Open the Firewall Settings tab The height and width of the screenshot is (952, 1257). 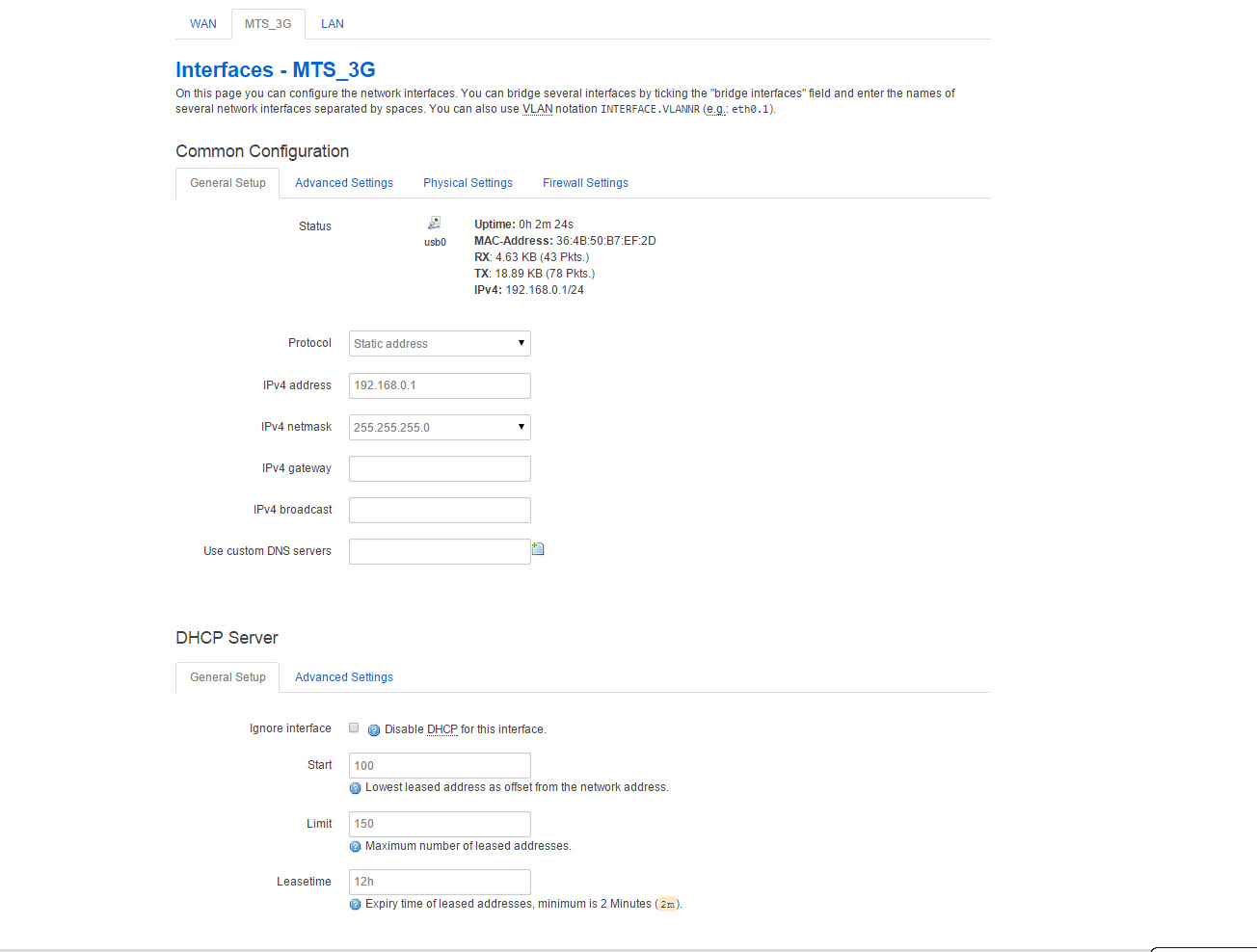tap(585, 183)
